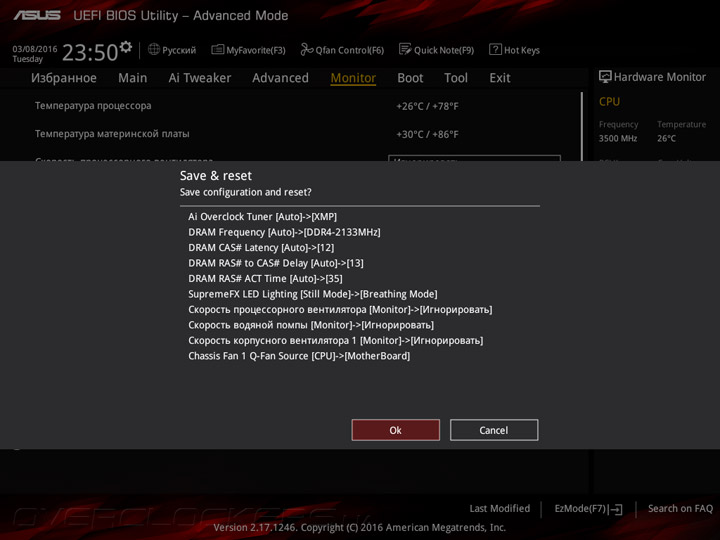Open Search on FAQ
The height and width of the screenshot is (540, 720).
[680, 509]
